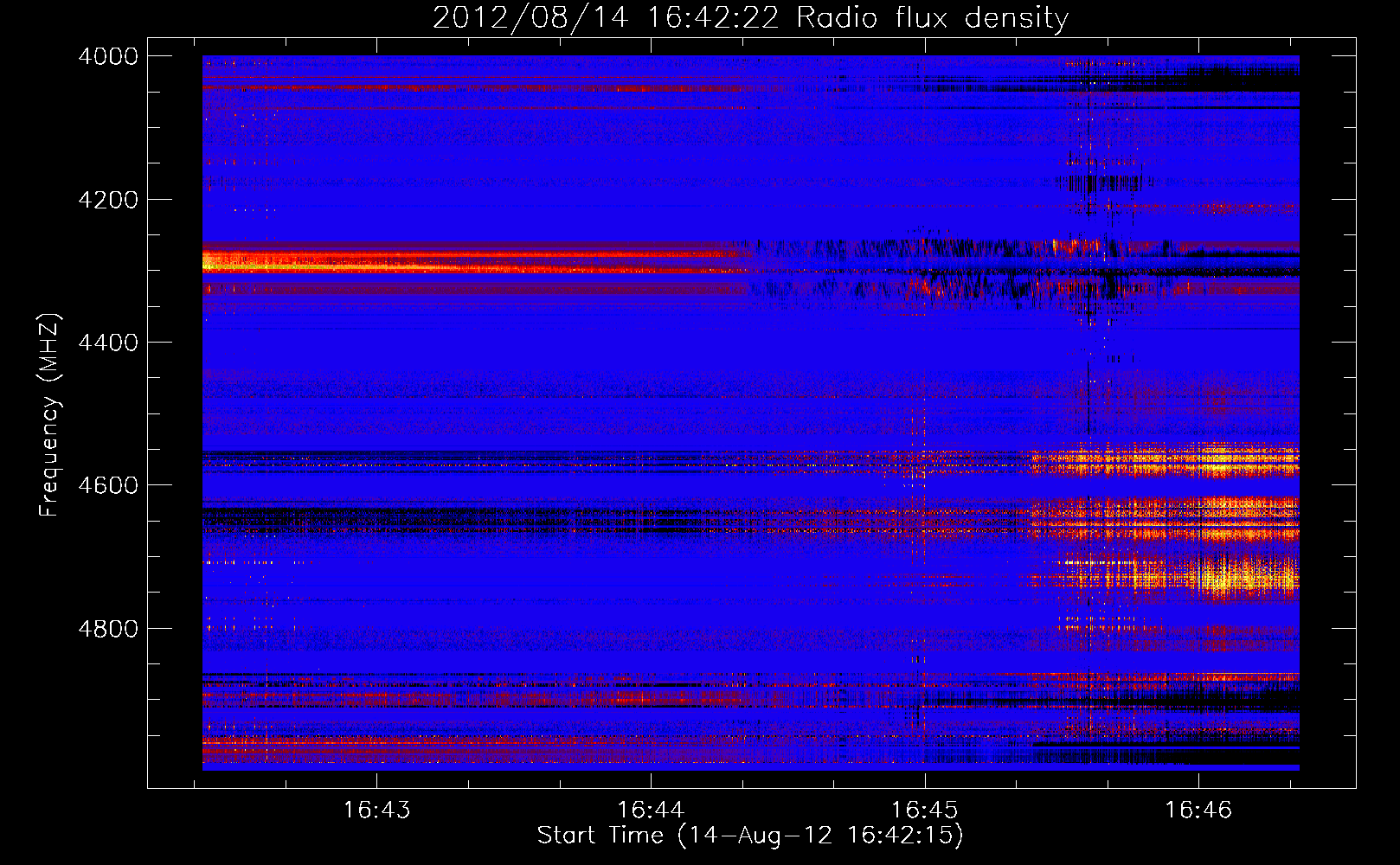Click the 4400 frequency tick label

tap(108, 343)
